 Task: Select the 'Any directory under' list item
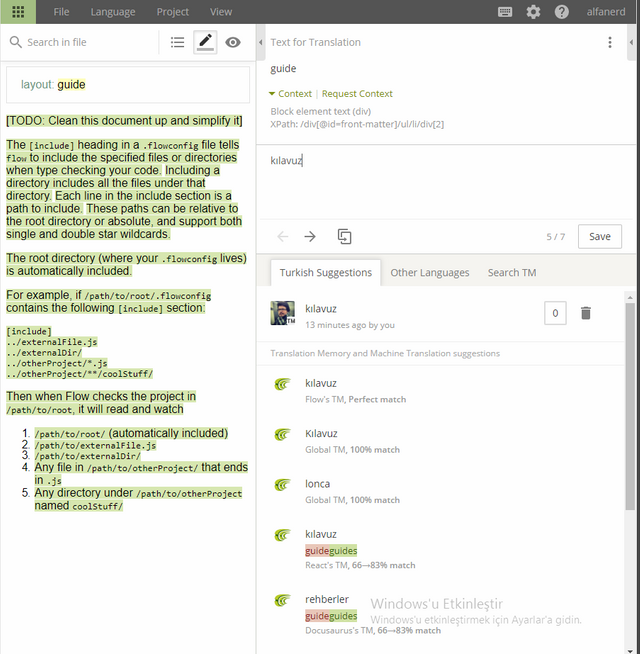point(138,499)
